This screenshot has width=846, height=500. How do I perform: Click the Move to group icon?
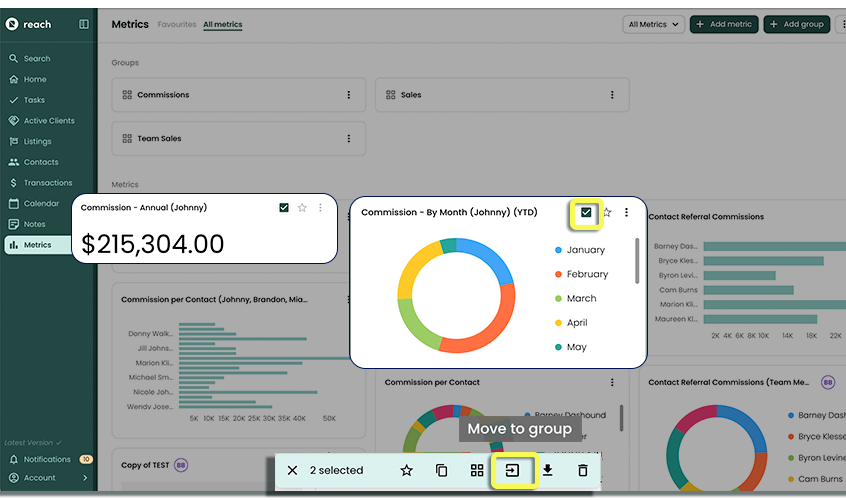(x=512, y=470)
